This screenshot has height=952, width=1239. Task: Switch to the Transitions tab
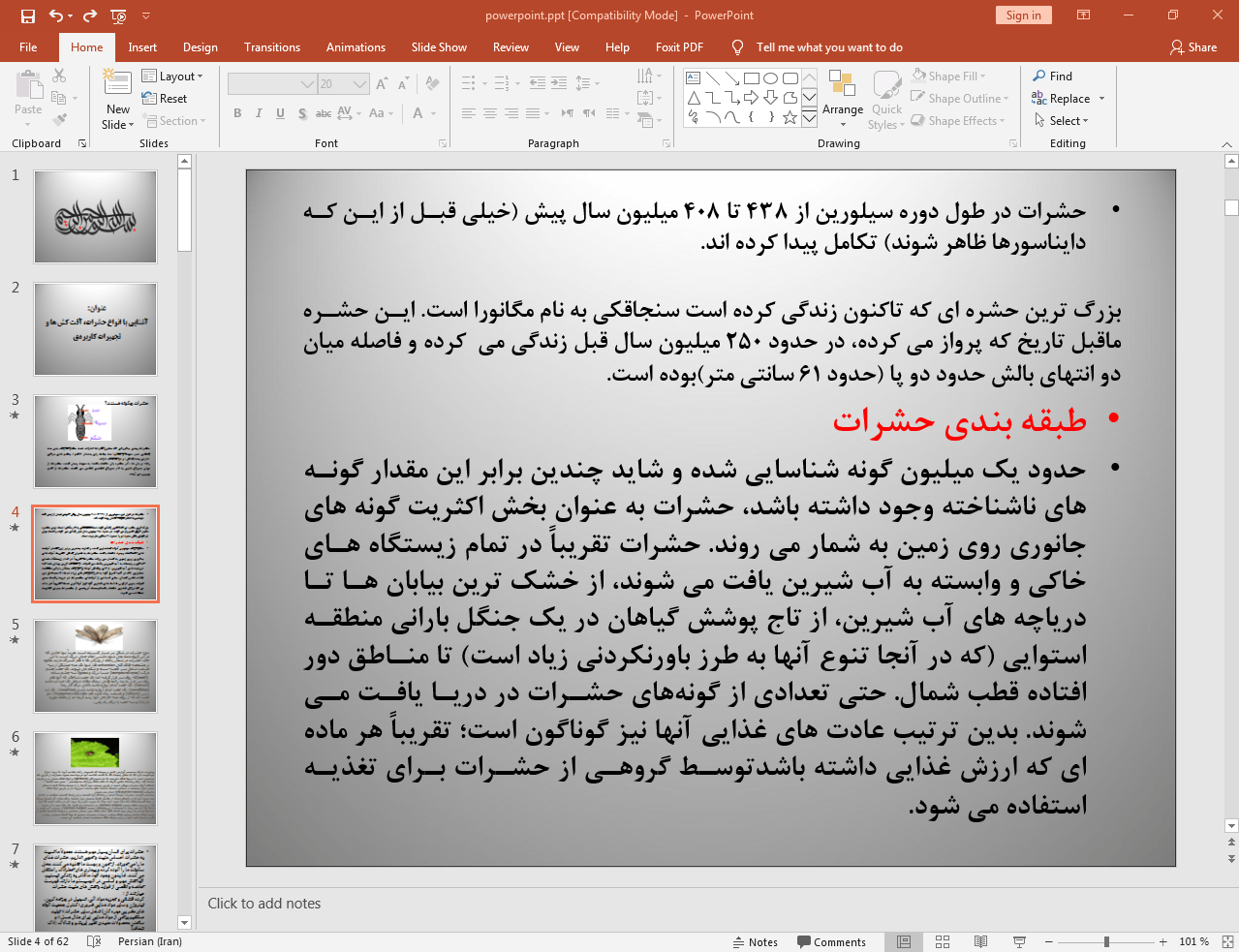click(272, 47)
